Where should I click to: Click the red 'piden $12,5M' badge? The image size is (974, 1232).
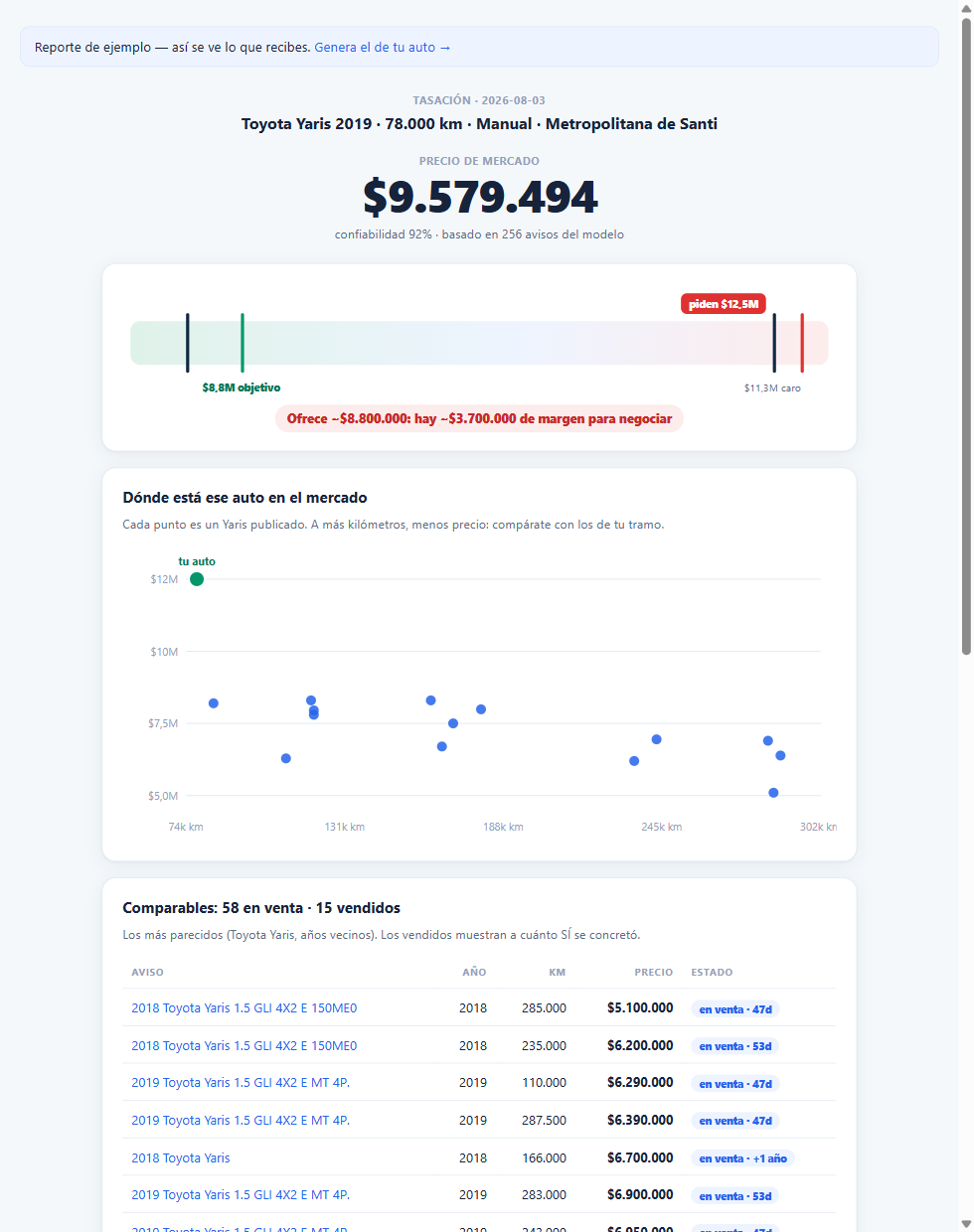724,304
